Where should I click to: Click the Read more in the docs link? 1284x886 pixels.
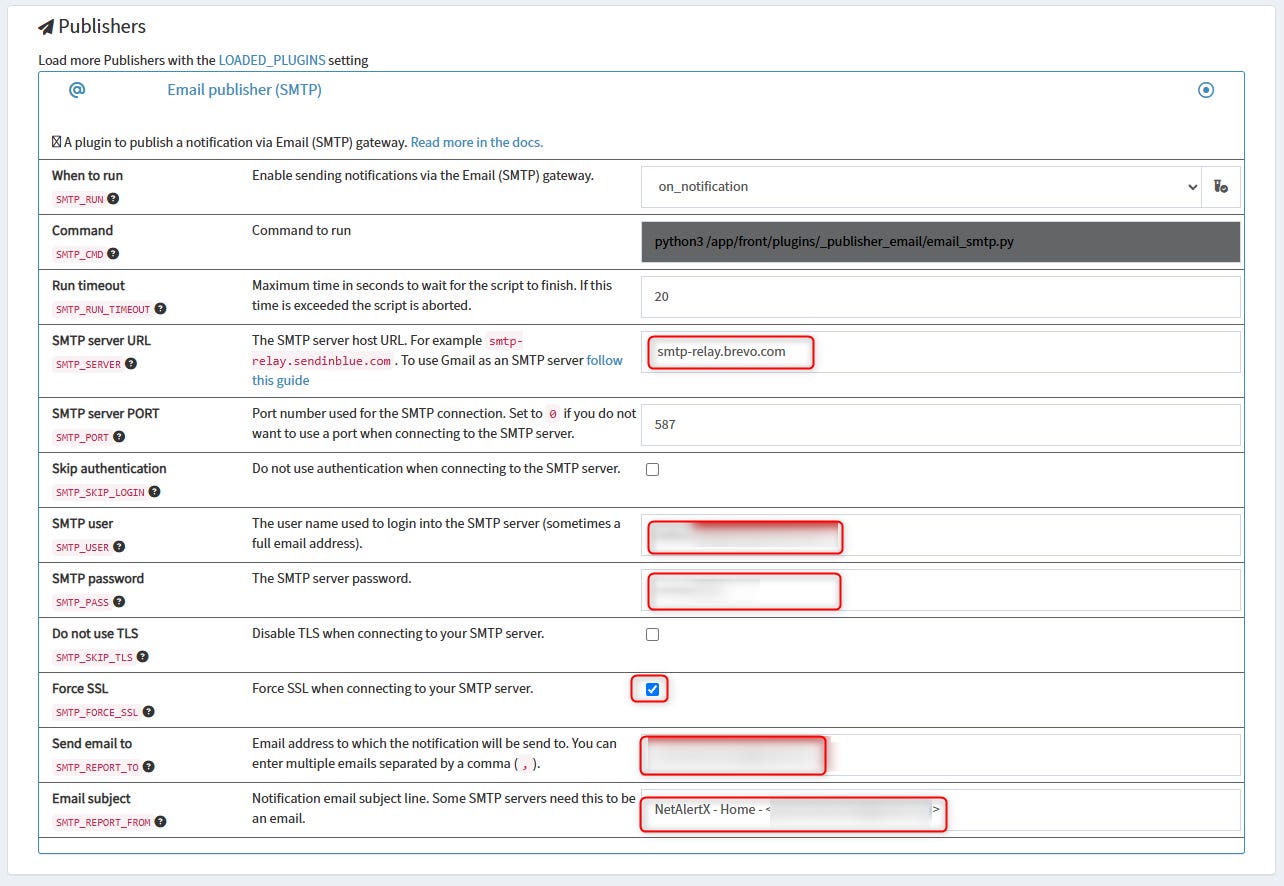(x=476, y=141)
